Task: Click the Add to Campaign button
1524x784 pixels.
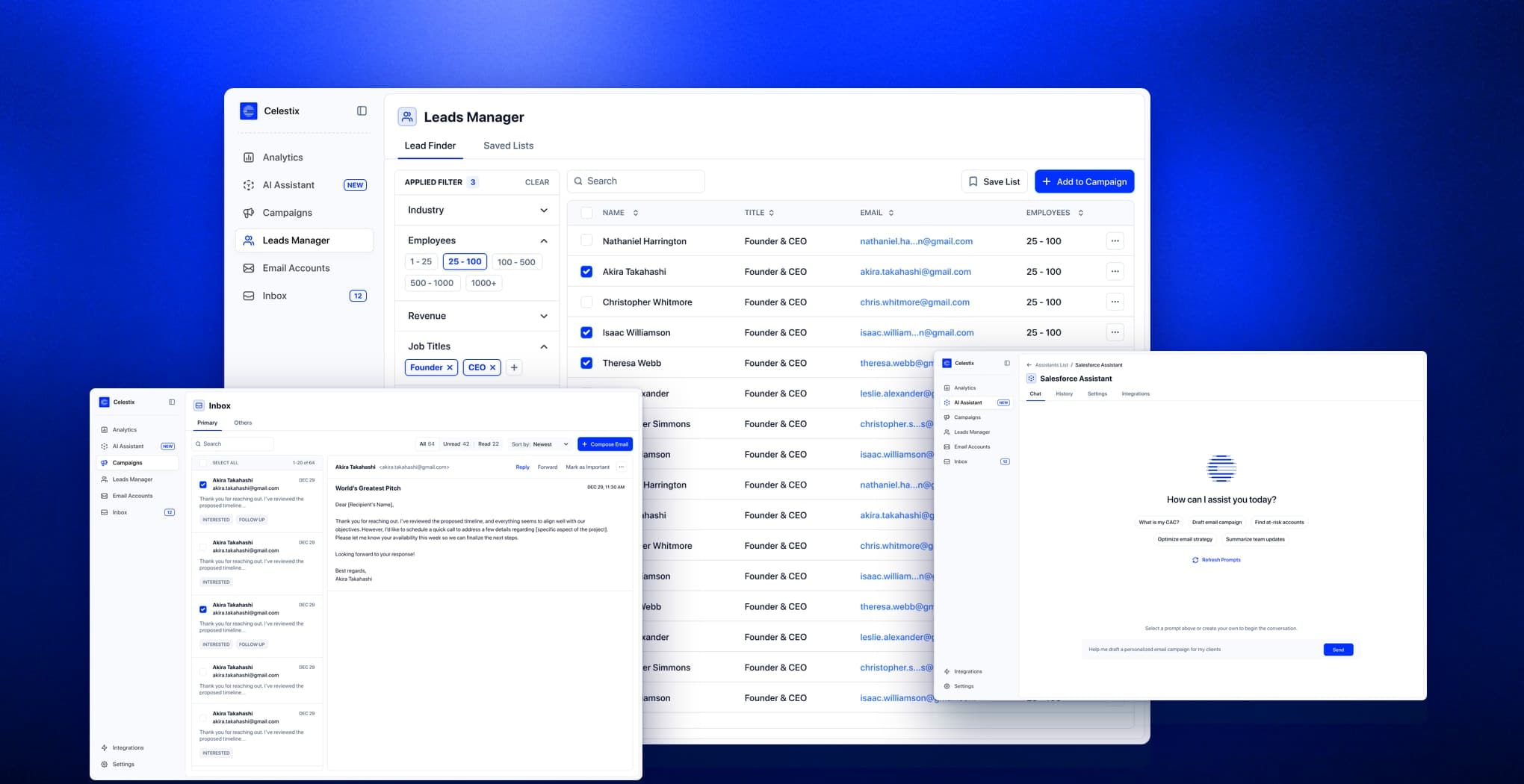Action: pos(1084,181)
